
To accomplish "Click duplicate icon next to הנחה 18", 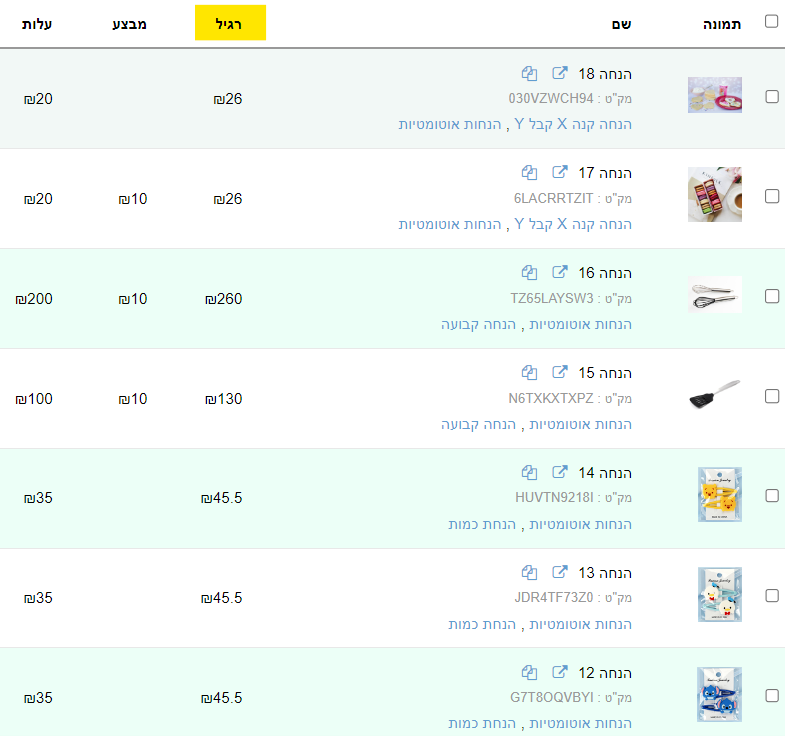I will click(x=530, y=73).
